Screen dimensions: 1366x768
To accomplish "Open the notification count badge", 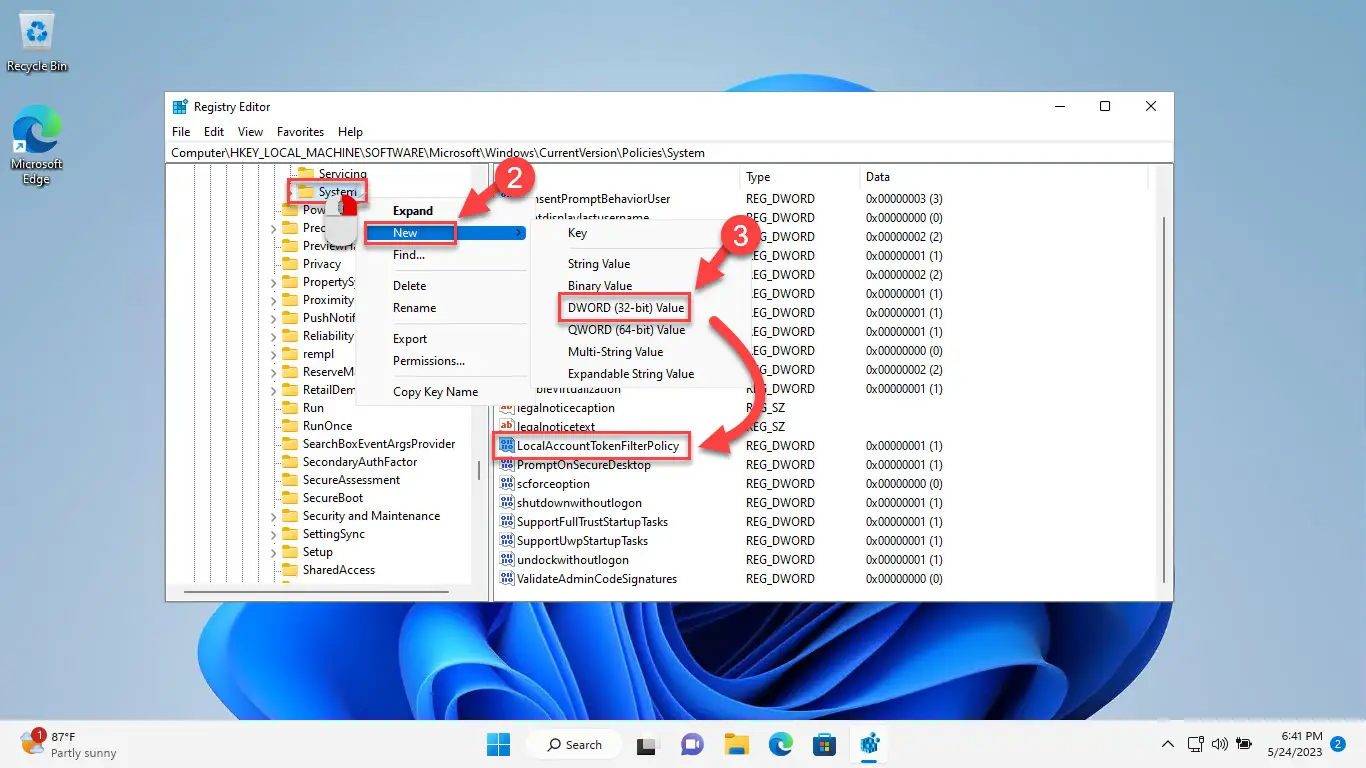I will click(1337, 744).
